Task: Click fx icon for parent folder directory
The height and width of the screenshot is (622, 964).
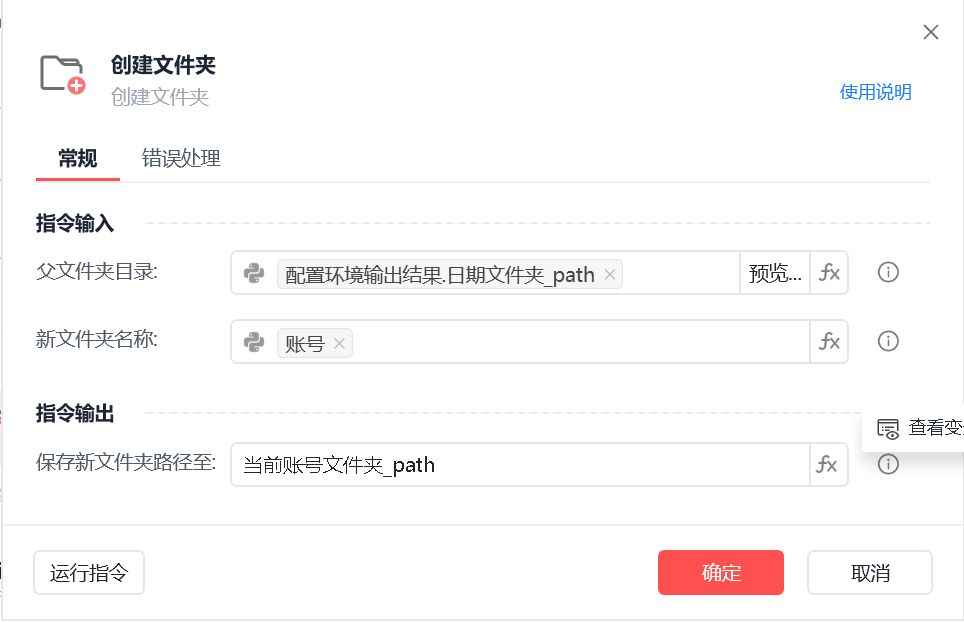Action: (829, 273)
